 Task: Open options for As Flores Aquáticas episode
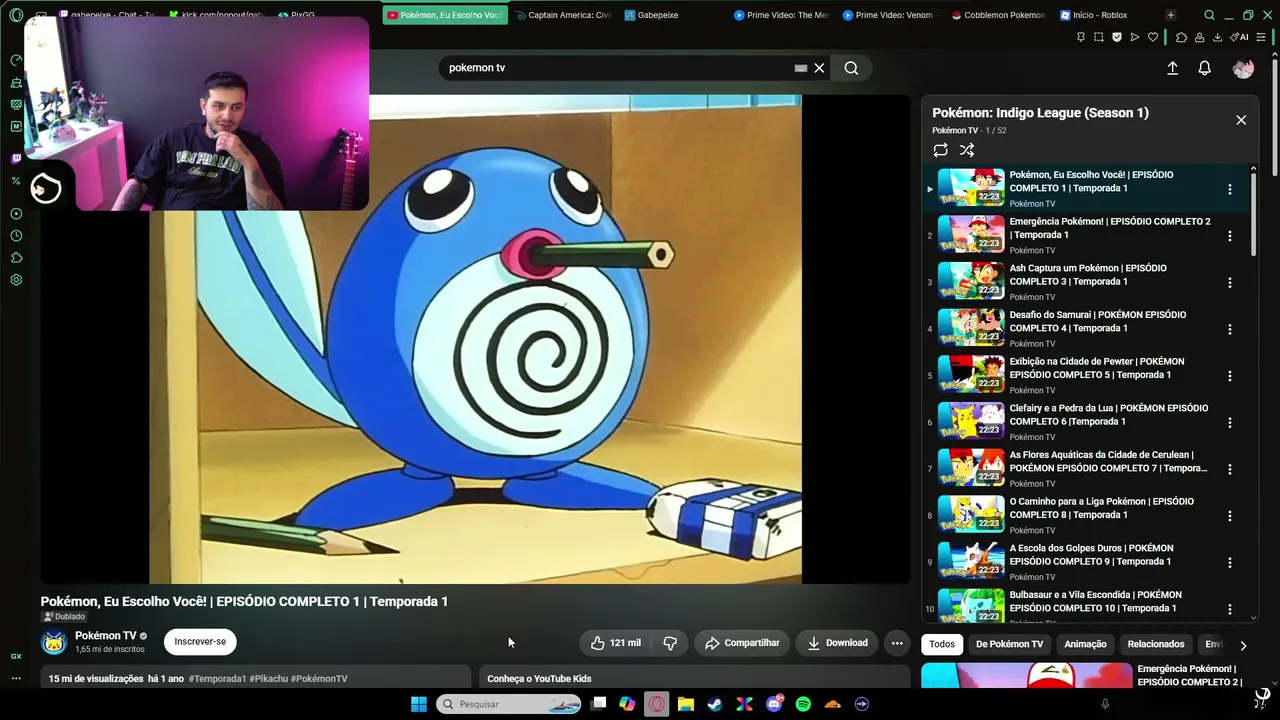[x=1230, y=469]
